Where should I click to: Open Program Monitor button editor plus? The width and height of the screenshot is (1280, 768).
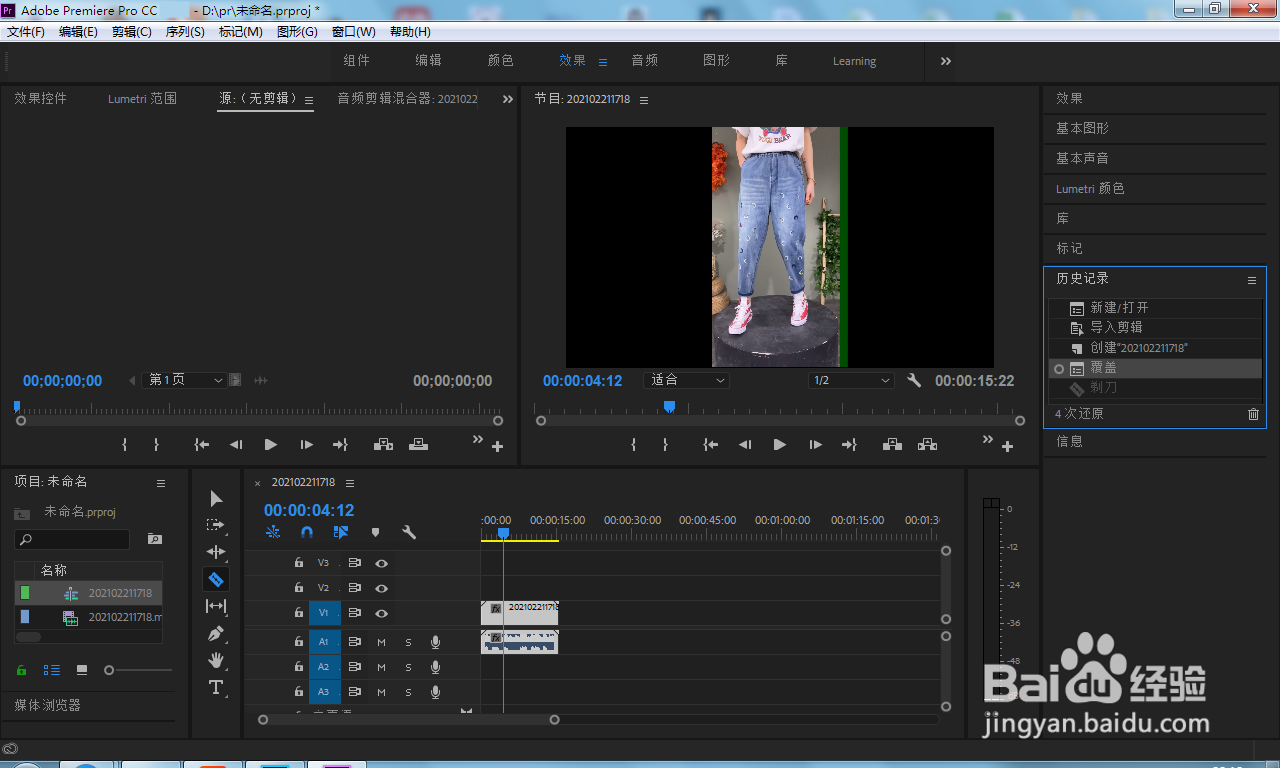pyautogui.click(x=1007, y=447)
